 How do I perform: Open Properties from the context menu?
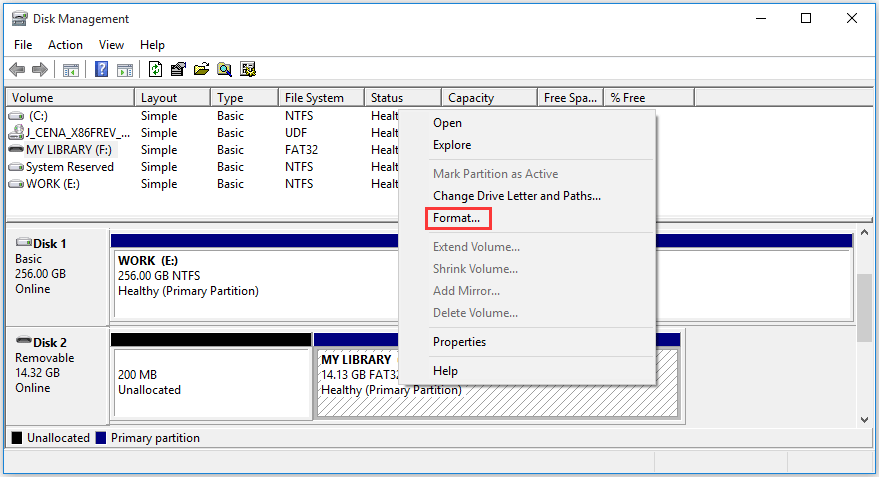tap(527, 342)
